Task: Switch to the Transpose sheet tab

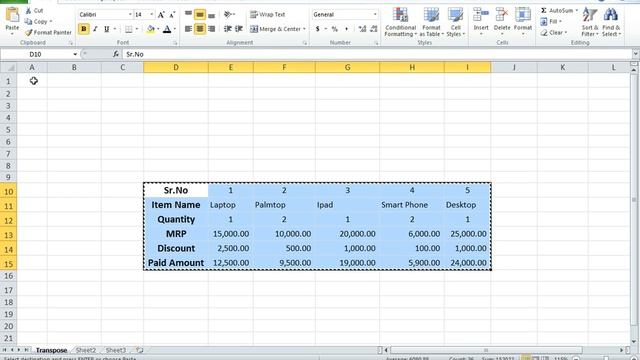Action: (x=51, y=350)
